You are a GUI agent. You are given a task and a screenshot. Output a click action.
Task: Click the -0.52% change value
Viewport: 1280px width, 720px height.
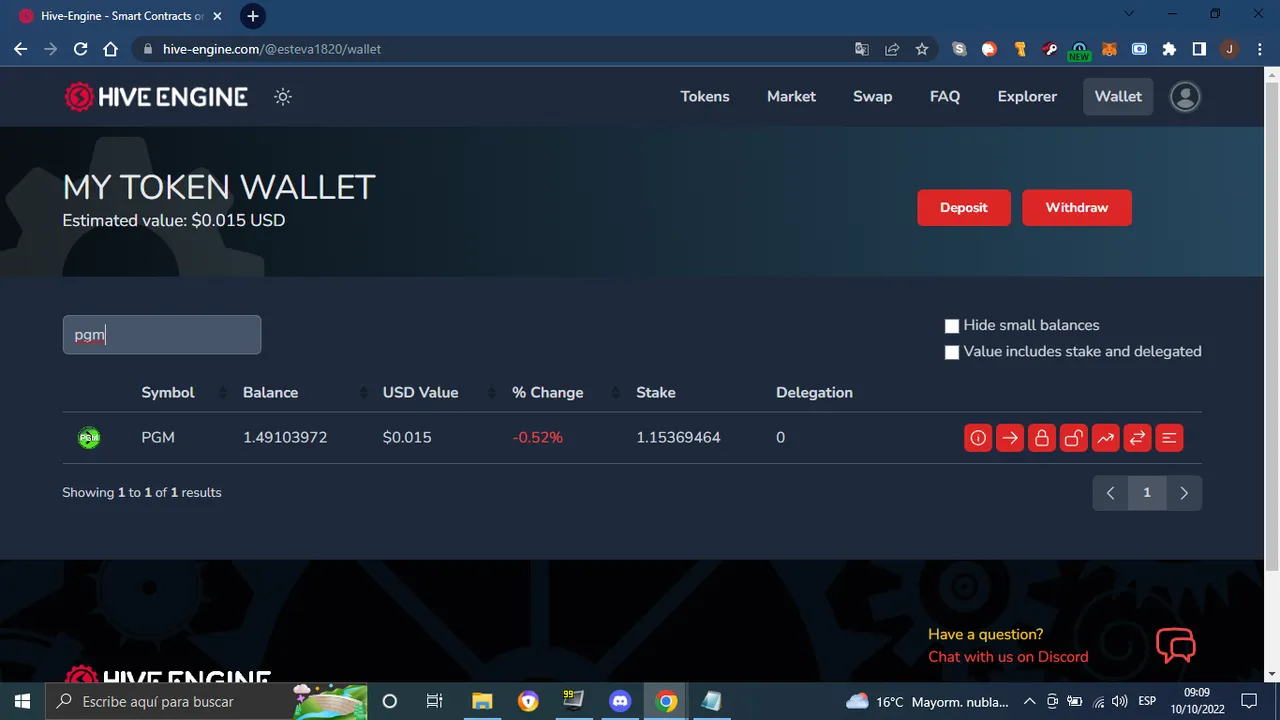tap(538, 438)
